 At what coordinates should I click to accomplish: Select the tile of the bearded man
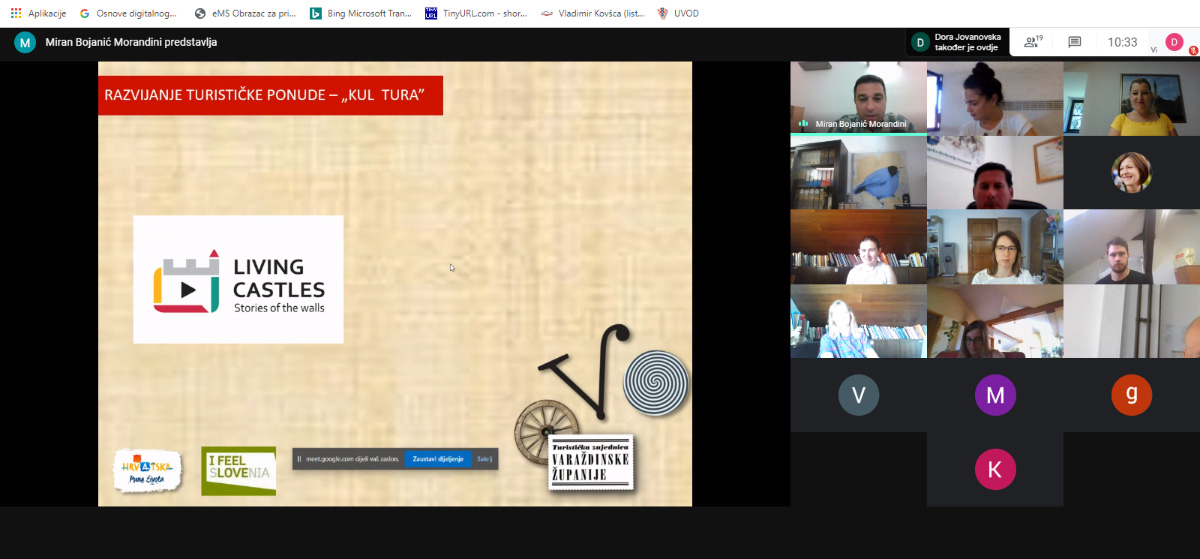tap(1131, 246)
